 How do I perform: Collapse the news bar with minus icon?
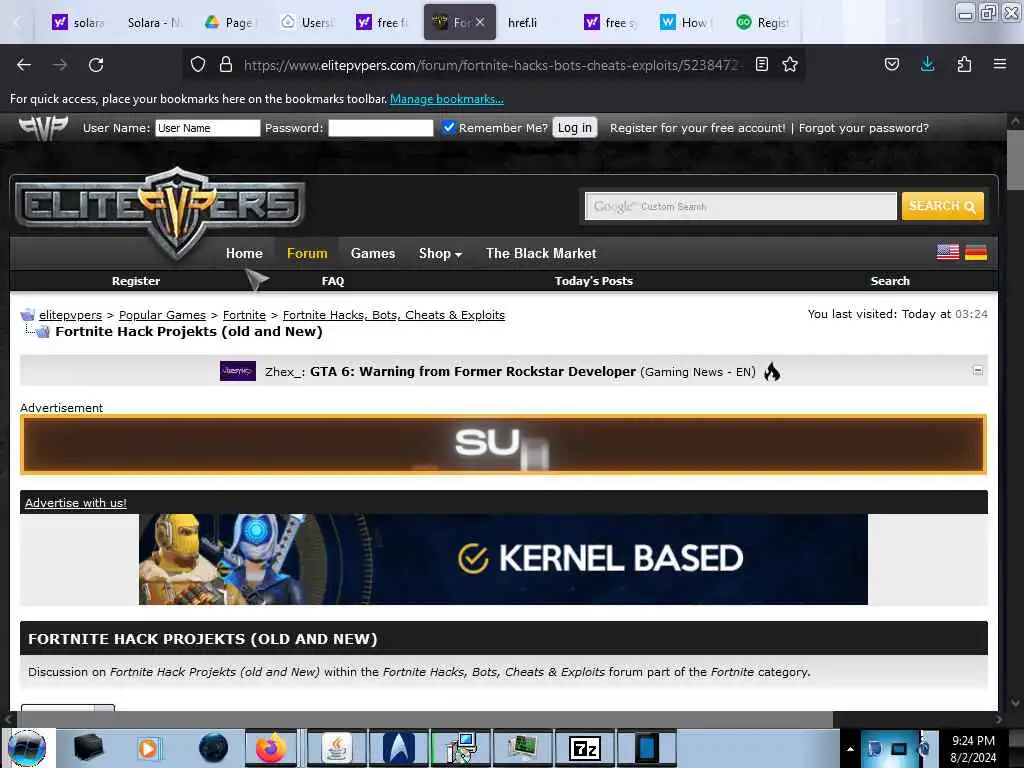(978, 370)
